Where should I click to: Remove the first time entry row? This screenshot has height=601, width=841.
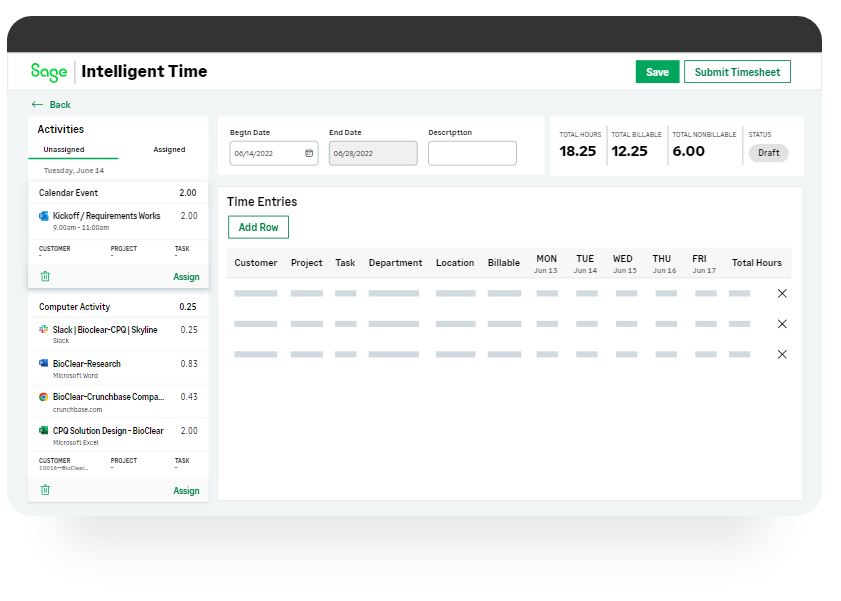tap(782, 293)
